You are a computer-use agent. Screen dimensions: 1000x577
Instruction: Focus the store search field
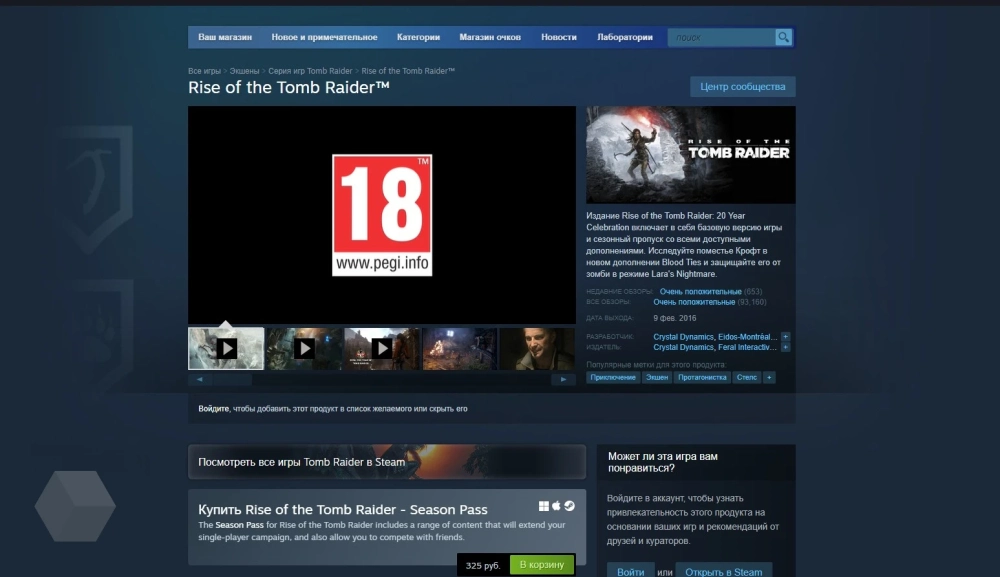720,38
